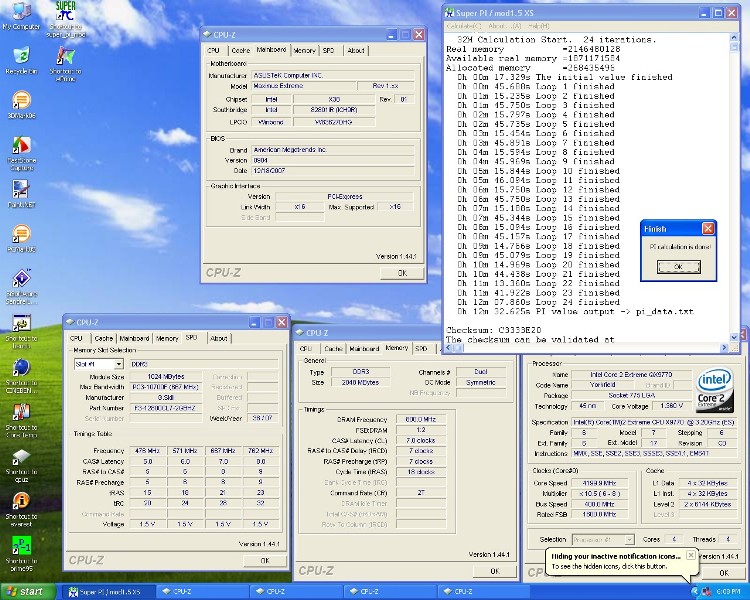Activate the third CPU-Z taskbar button

pyautogui.click(x=391, y=592)
